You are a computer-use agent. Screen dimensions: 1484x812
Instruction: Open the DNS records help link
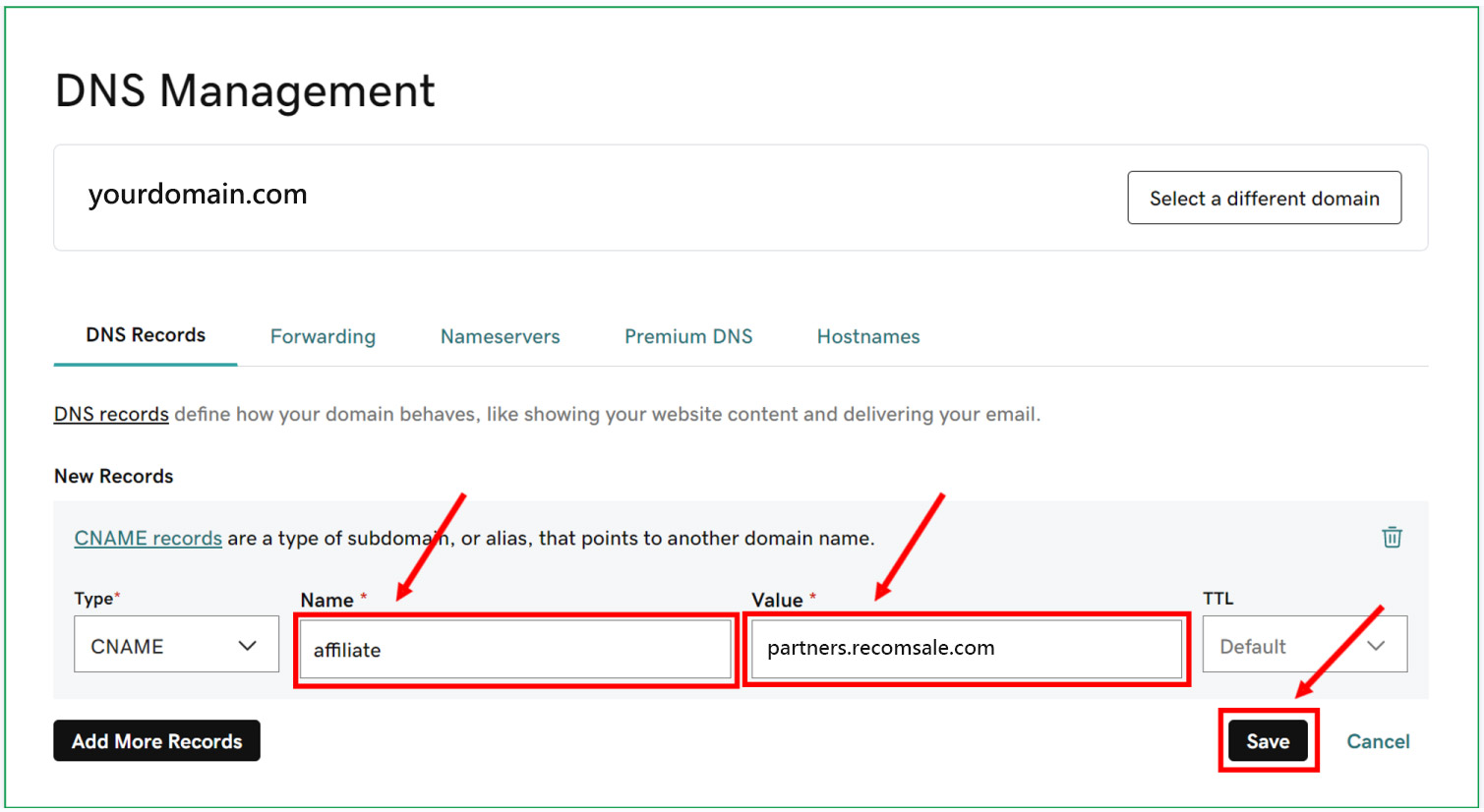tap(111, 414)
